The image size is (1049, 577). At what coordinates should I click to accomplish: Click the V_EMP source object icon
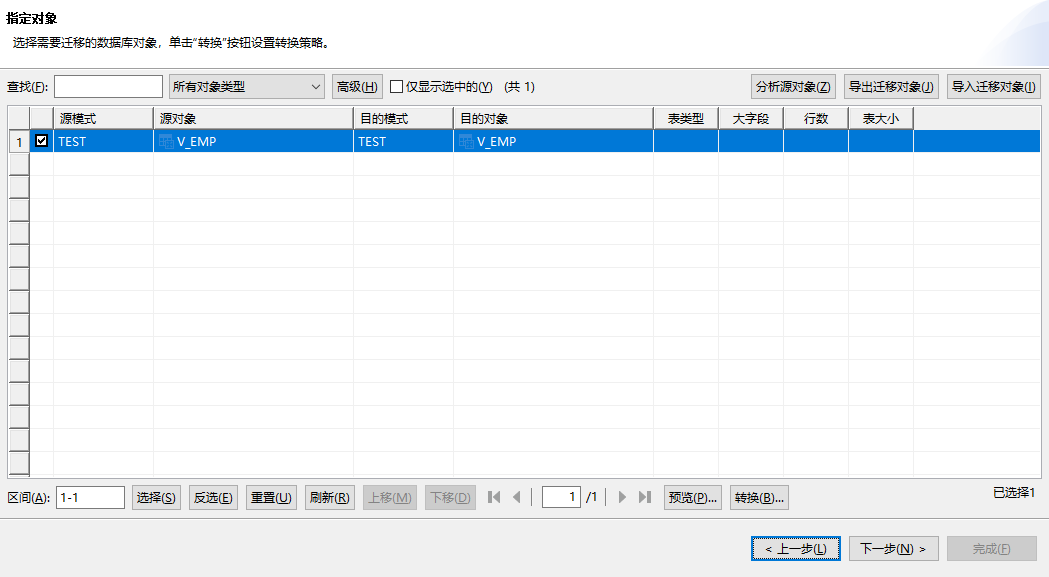click(x=161, y=141)
